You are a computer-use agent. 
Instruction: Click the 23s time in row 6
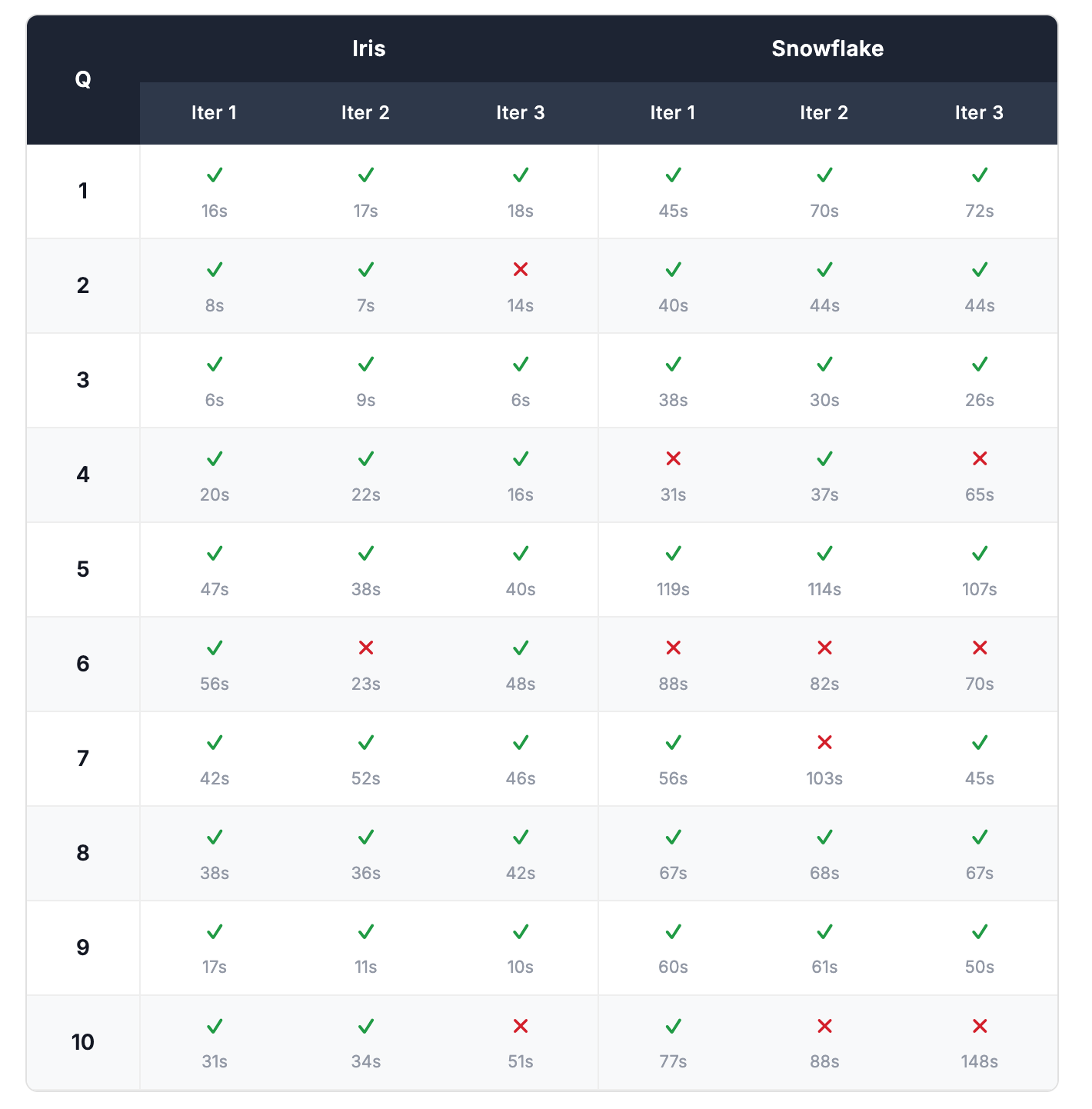(366, 684)
